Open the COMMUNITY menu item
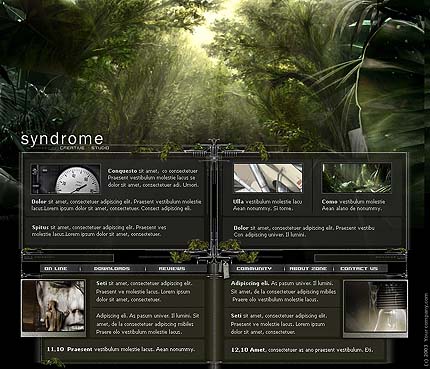The image size is (430, 369). (x=254, y=268)
